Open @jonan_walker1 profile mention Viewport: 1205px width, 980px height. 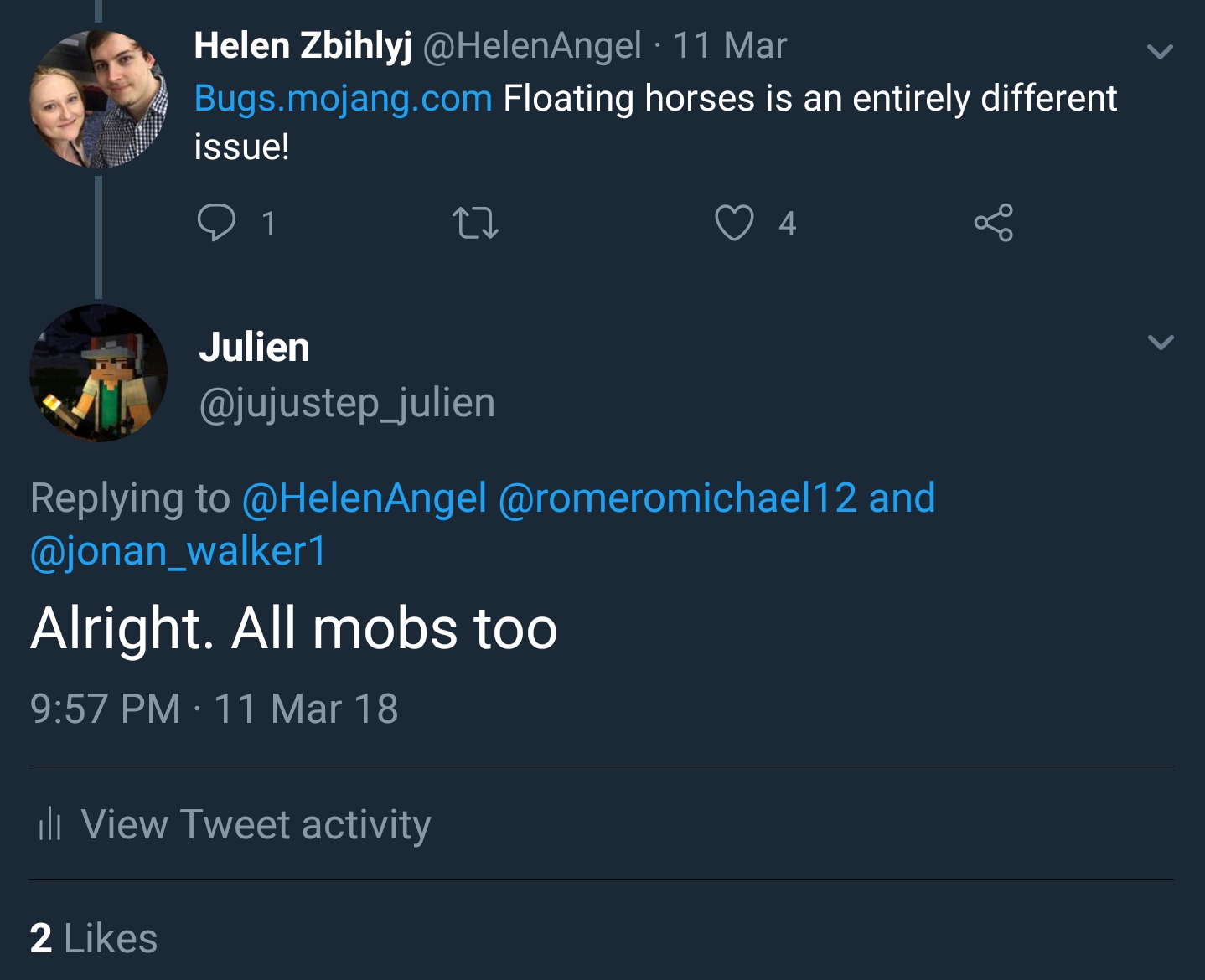tap(178, 551)
